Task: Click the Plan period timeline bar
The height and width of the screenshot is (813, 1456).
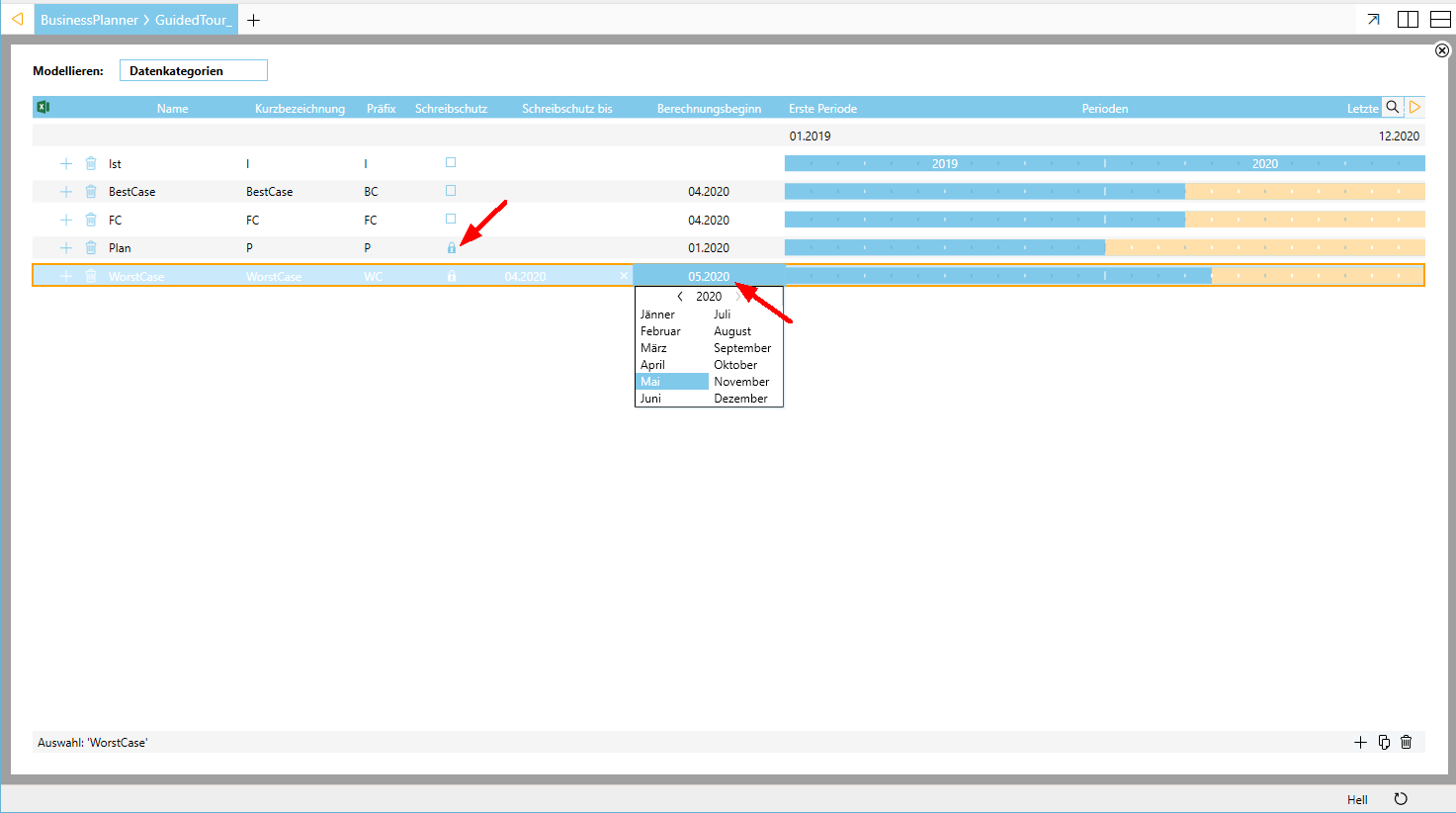Action: (1105, 247)
